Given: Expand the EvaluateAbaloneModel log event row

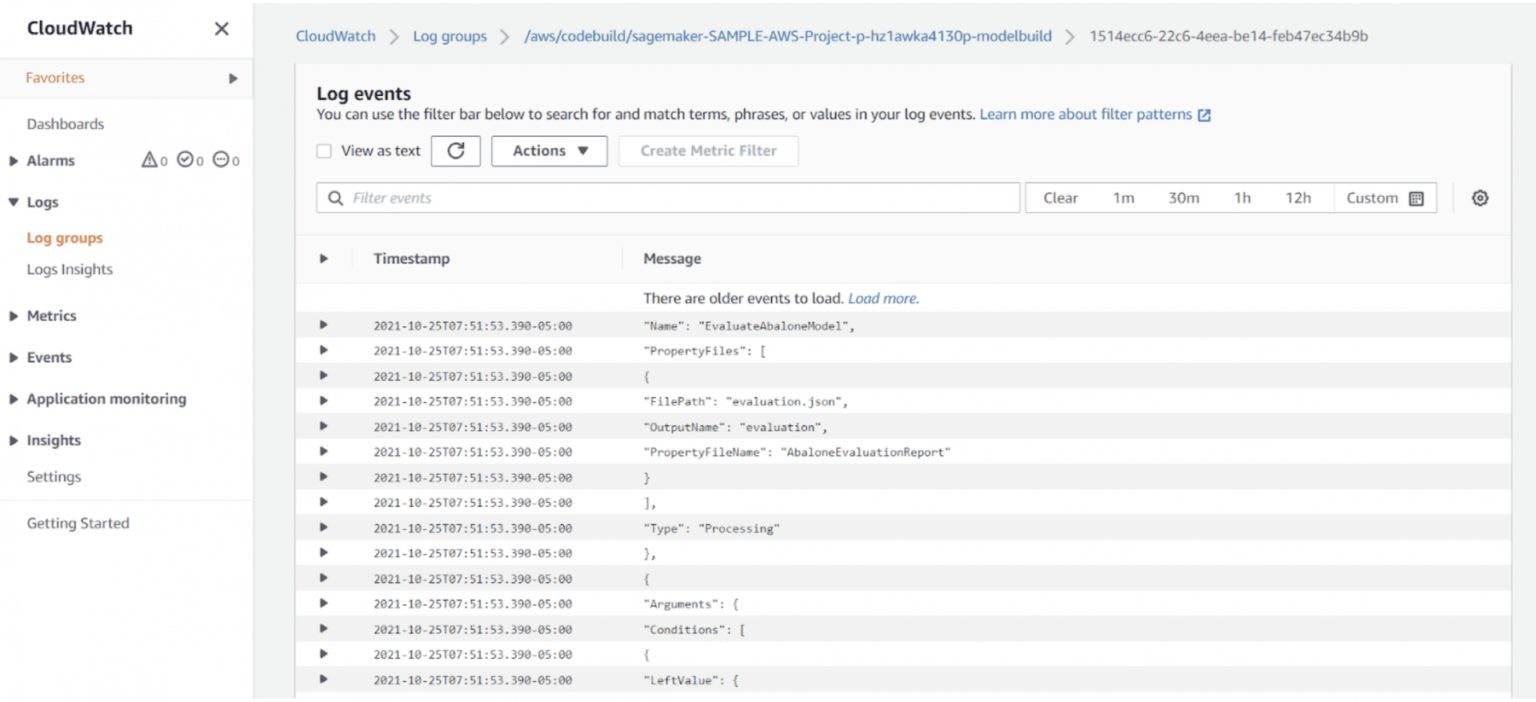Looking at the screenshot, I should tap(323, 325).
